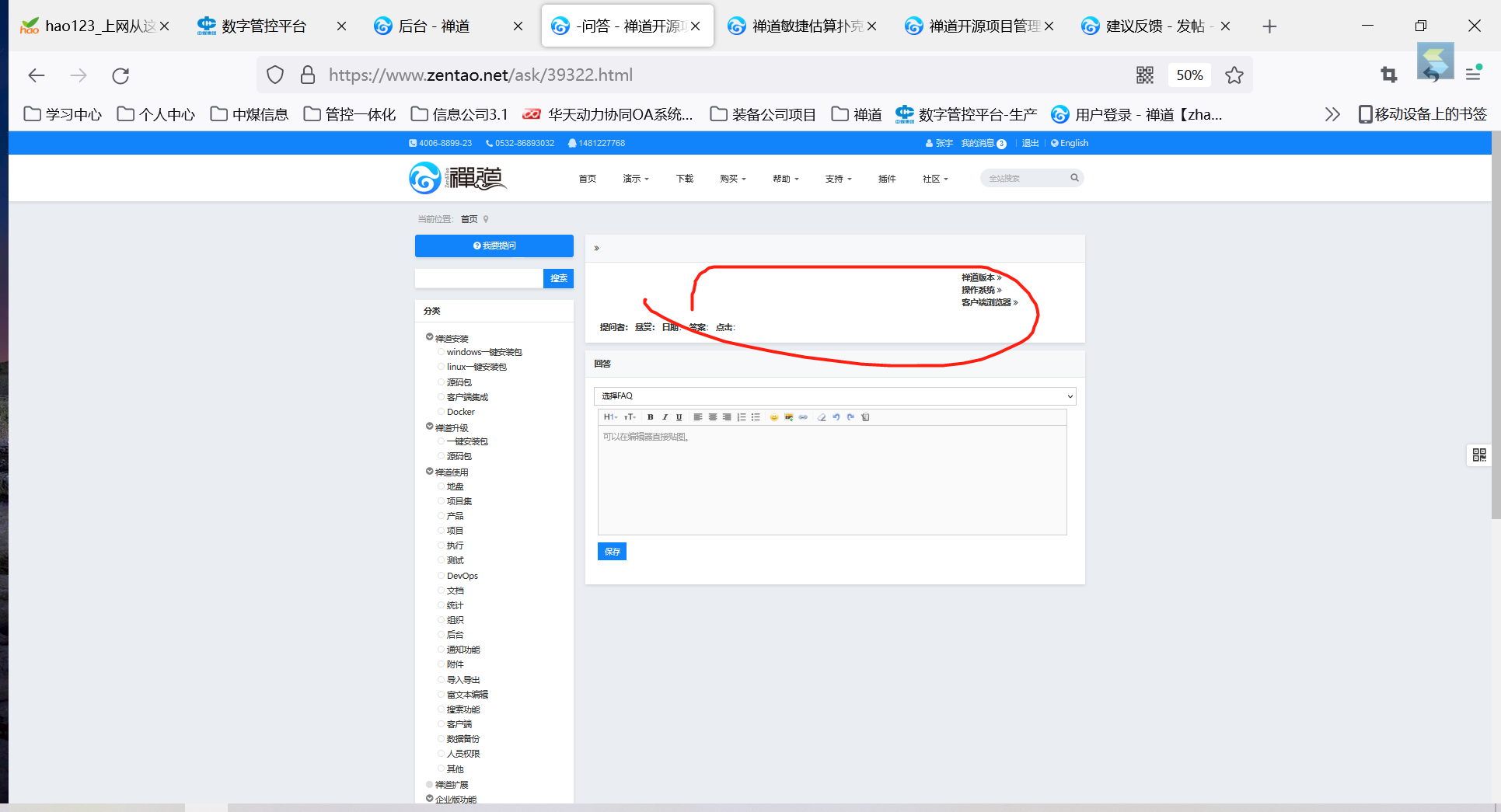
Task: Collapse the 禅道安装 category
Action: pyautogui.click(x=429, y=337)
